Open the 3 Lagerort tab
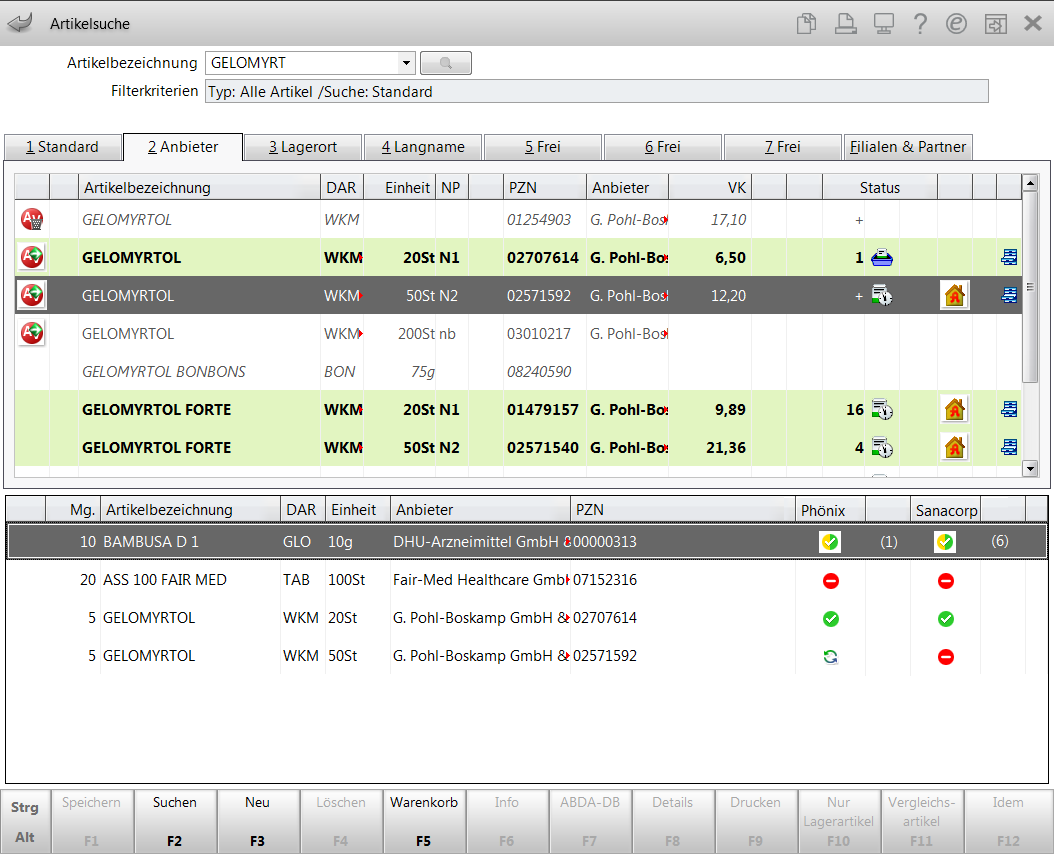This screenshot has height=854, width=1054. 303,147
